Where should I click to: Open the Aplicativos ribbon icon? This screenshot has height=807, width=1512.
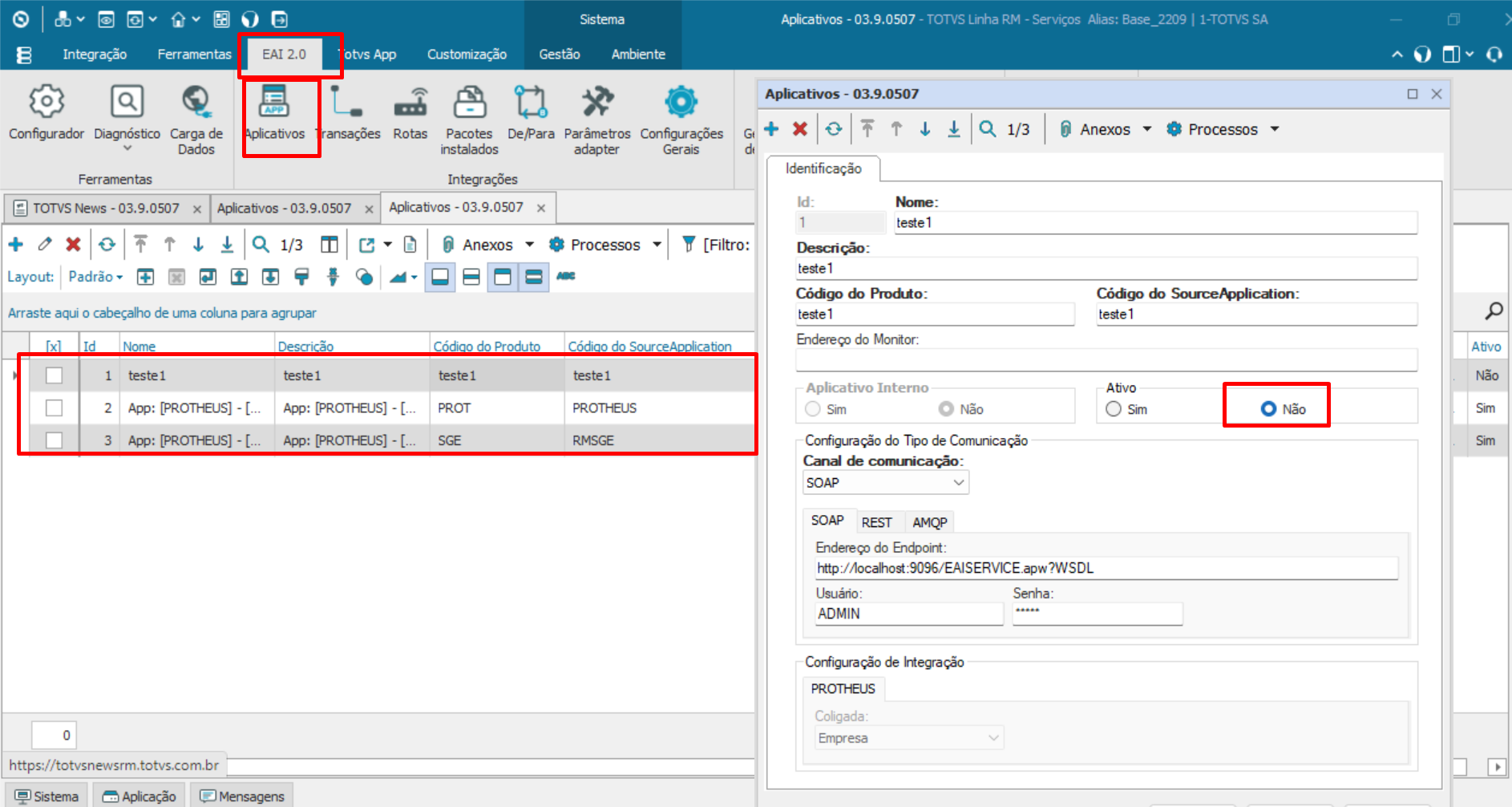(274, 114)
